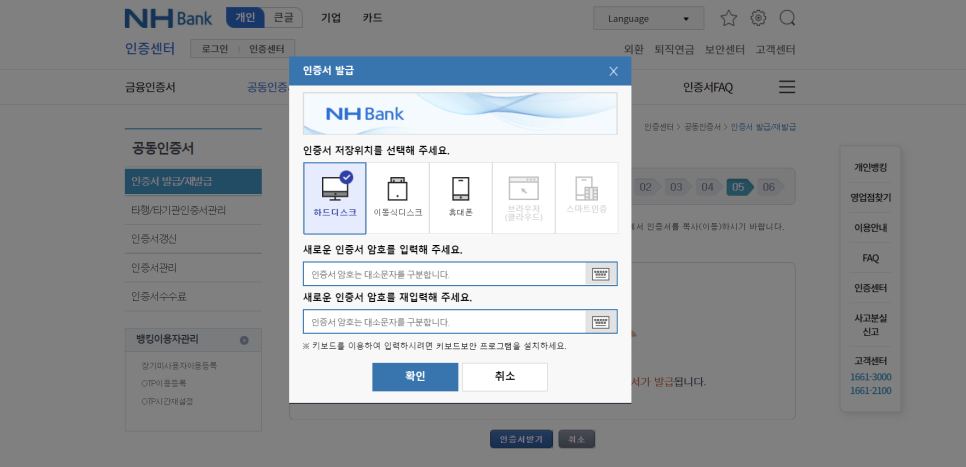Screen dimensions: 966x467
Task: Switch to 큰글 large-text mode
Action: pyautogui.click(x=283, y=18)
